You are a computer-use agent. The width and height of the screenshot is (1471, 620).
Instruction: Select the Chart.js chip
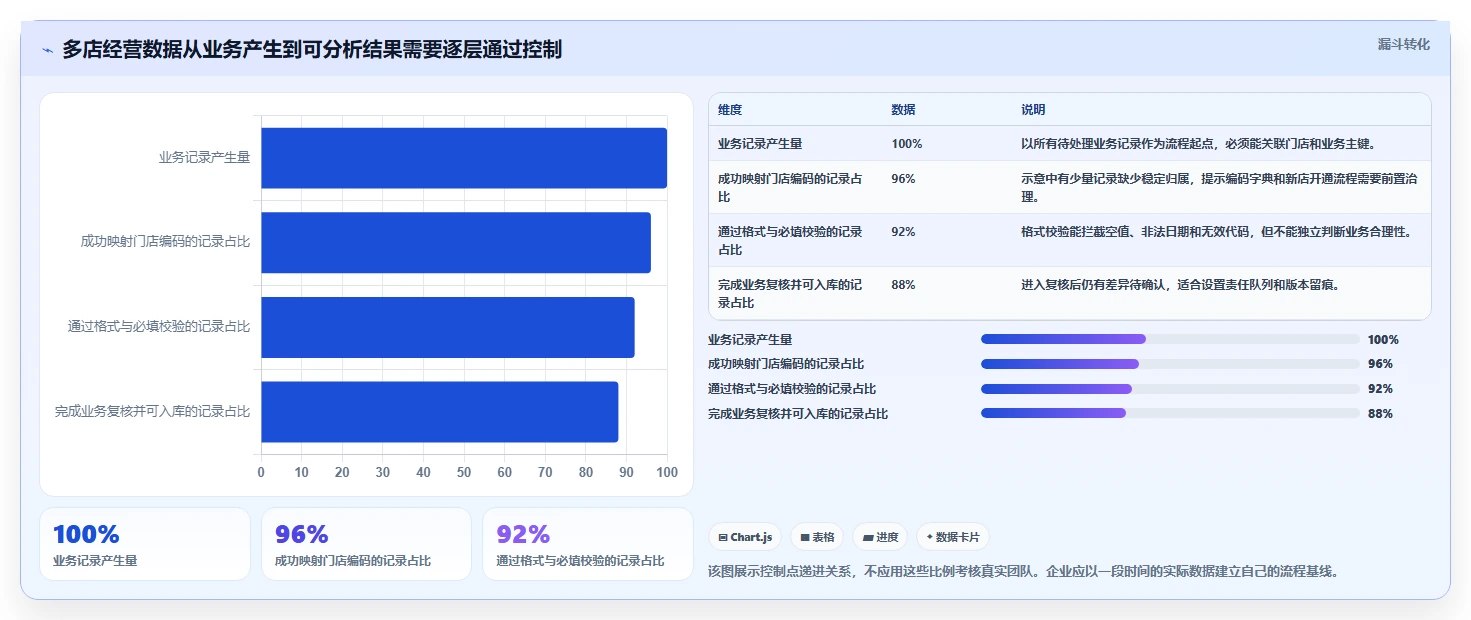(745, 537)
